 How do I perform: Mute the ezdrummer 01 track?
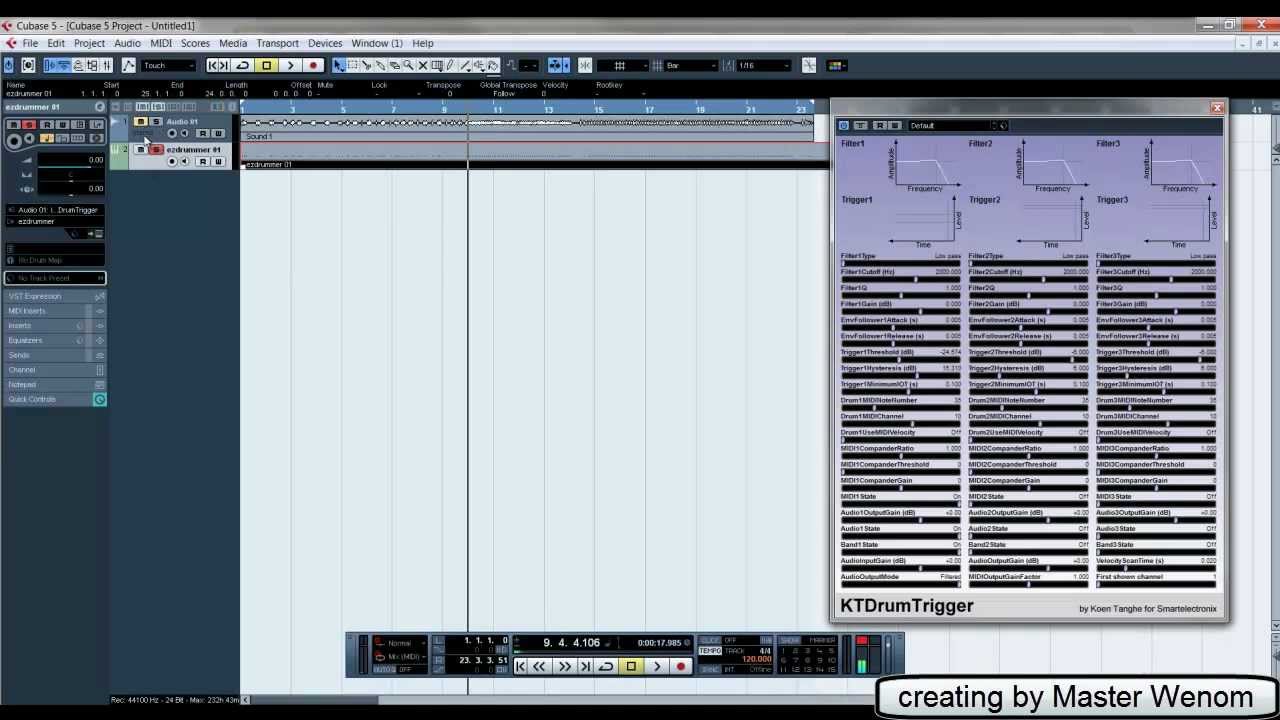tap(141, 150)
